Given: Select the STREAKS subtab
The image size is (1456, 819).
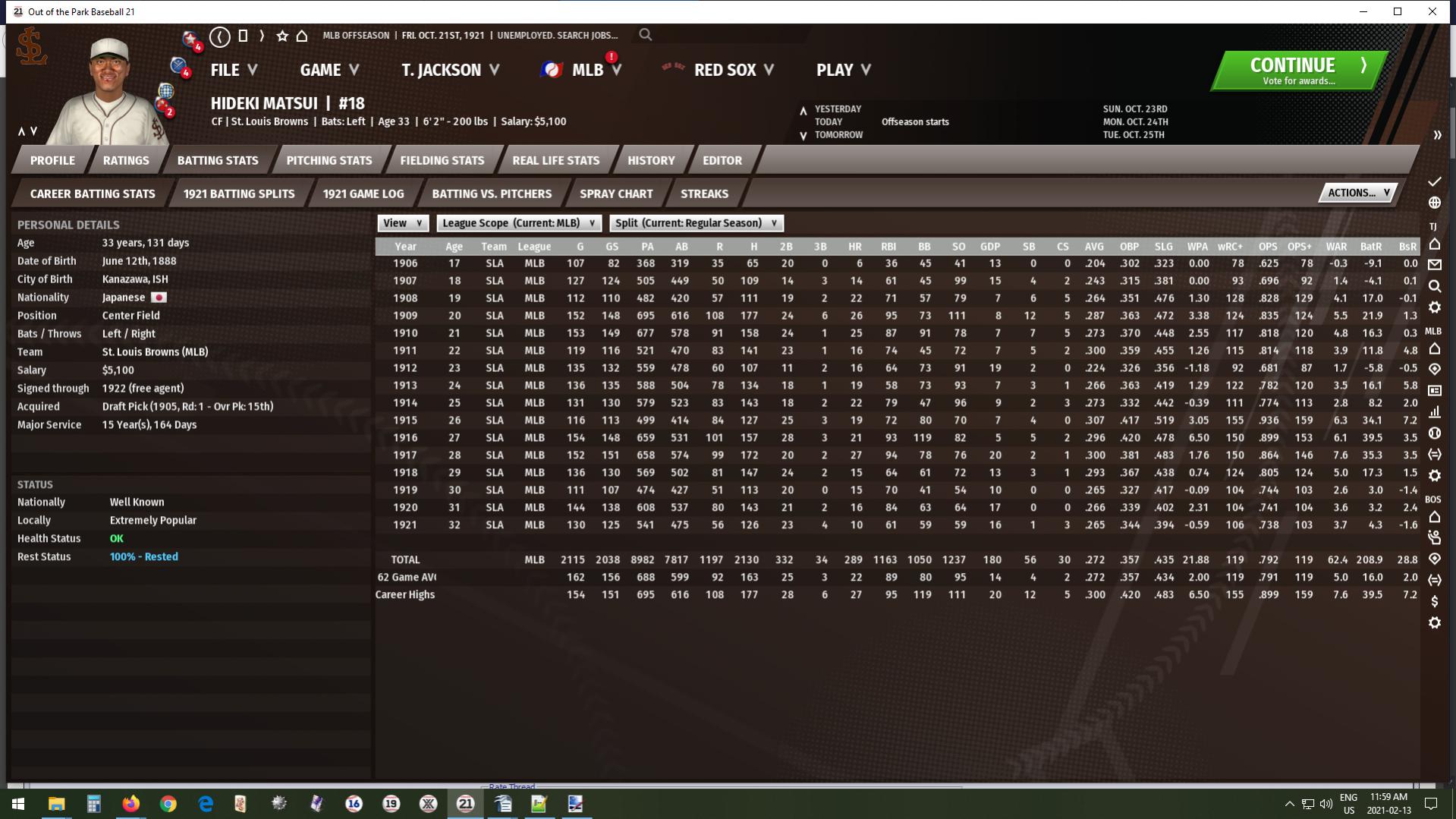Looking at the screenshot, I should 704,194.
